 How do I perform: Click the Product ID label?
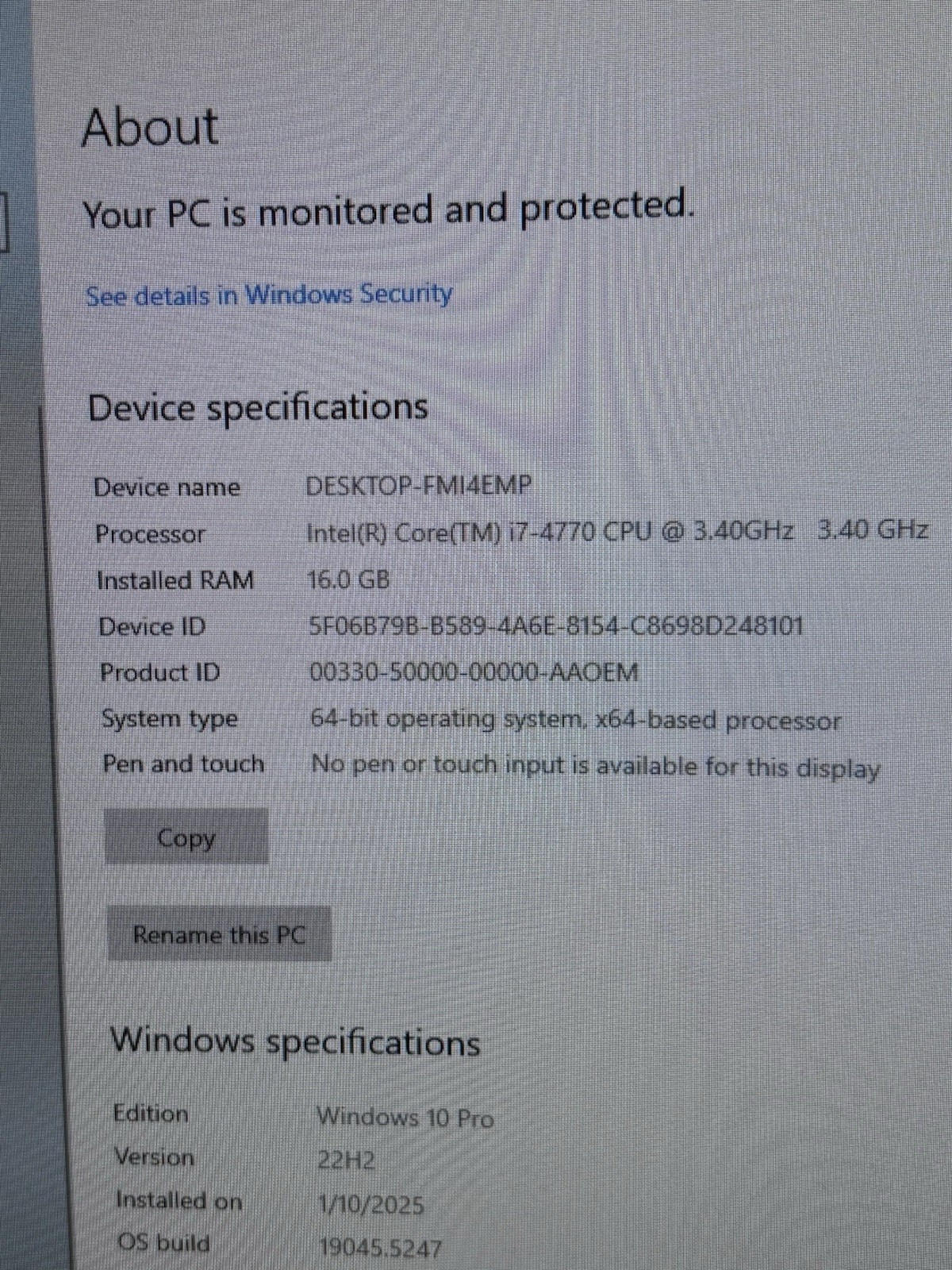(x=160, y=673)
